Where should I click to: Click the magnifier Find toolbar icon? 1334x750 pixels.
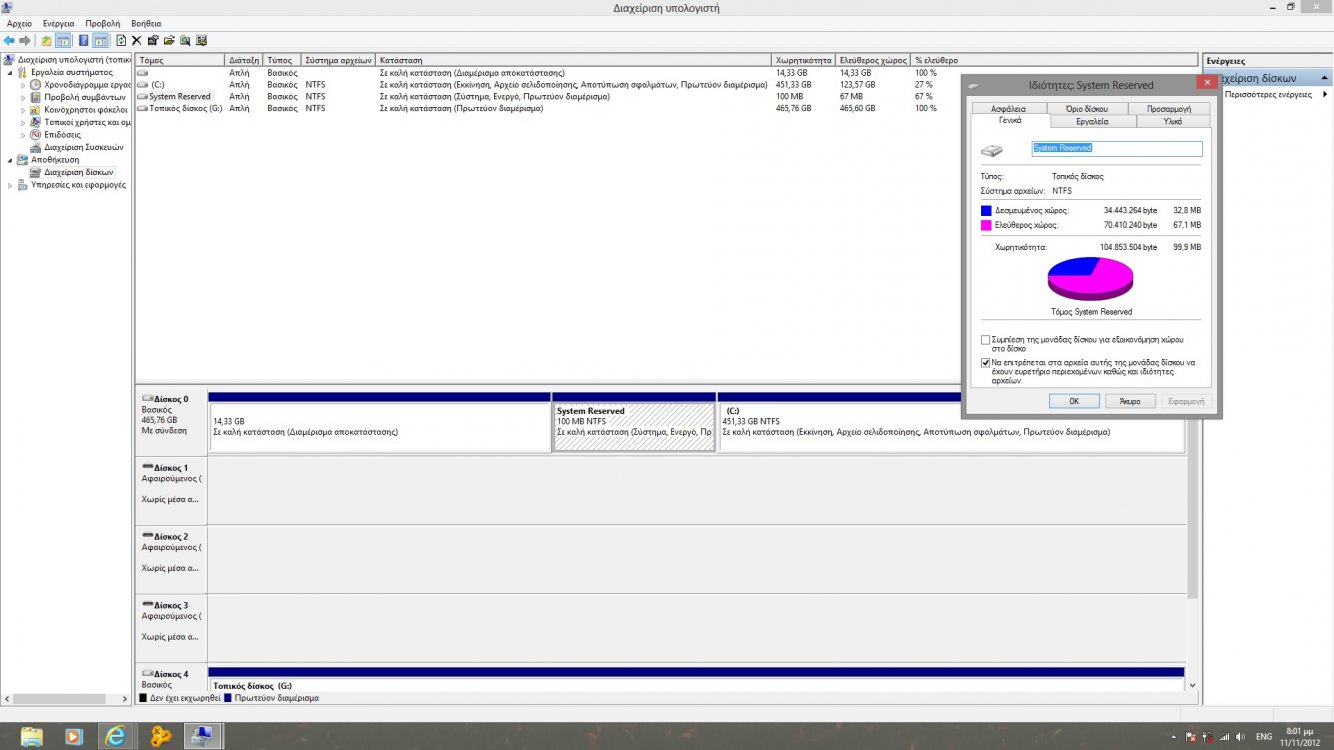click(x=185, y=41)
